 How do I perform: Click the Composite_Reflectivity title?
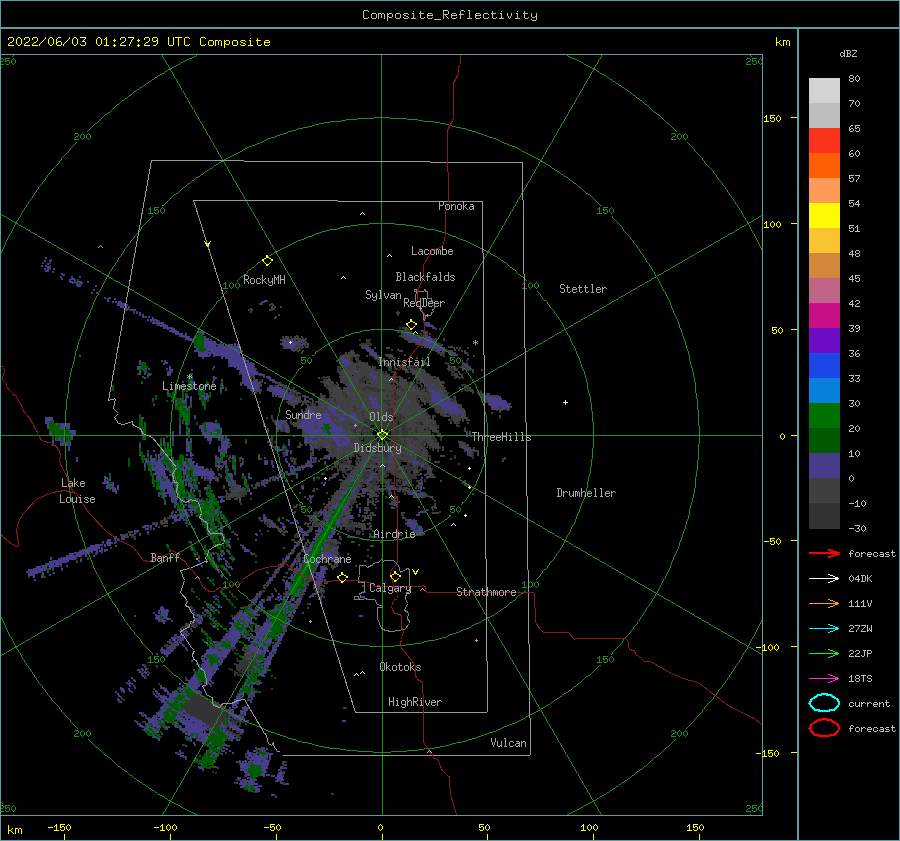(449, 15)
